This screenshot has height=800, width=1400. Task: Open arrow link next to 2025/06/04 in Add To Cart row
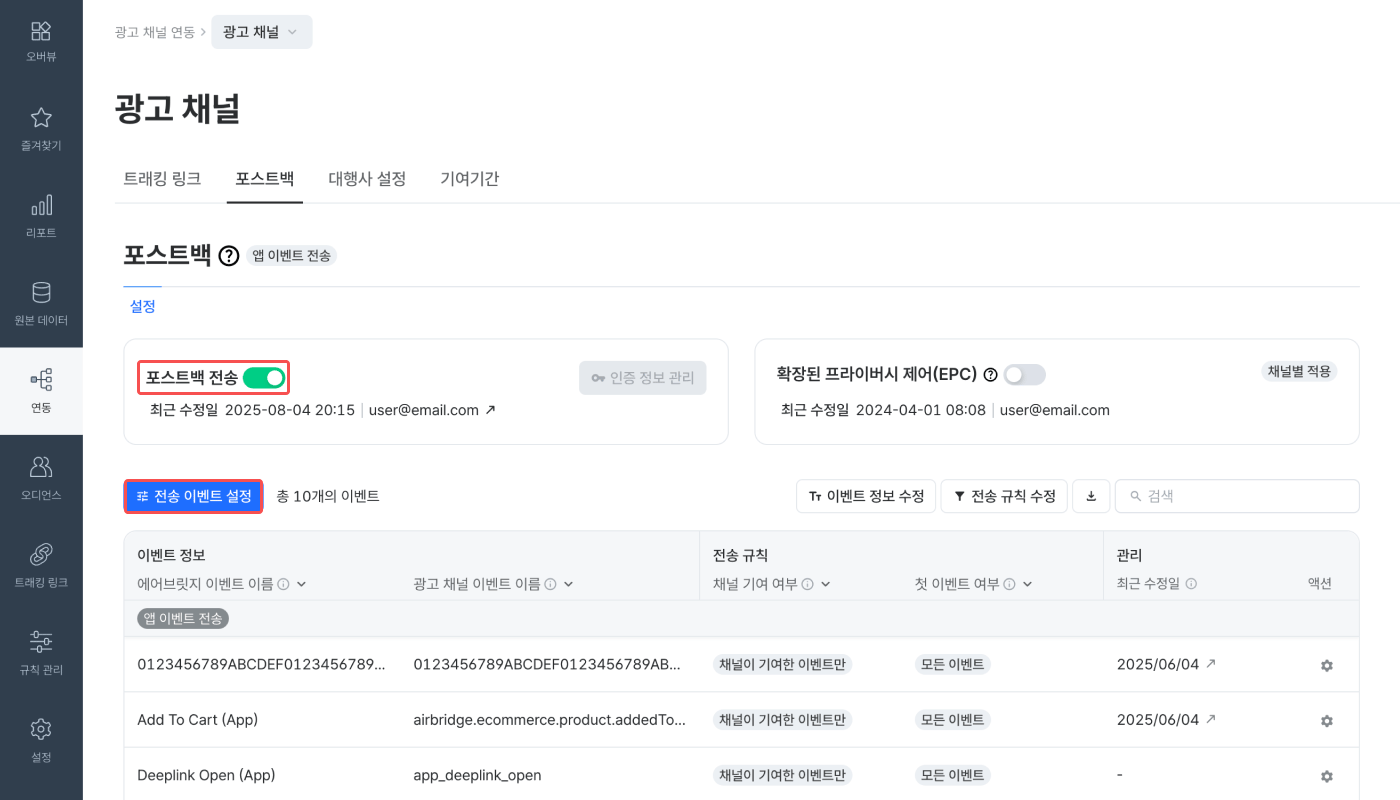[1211, 719]
